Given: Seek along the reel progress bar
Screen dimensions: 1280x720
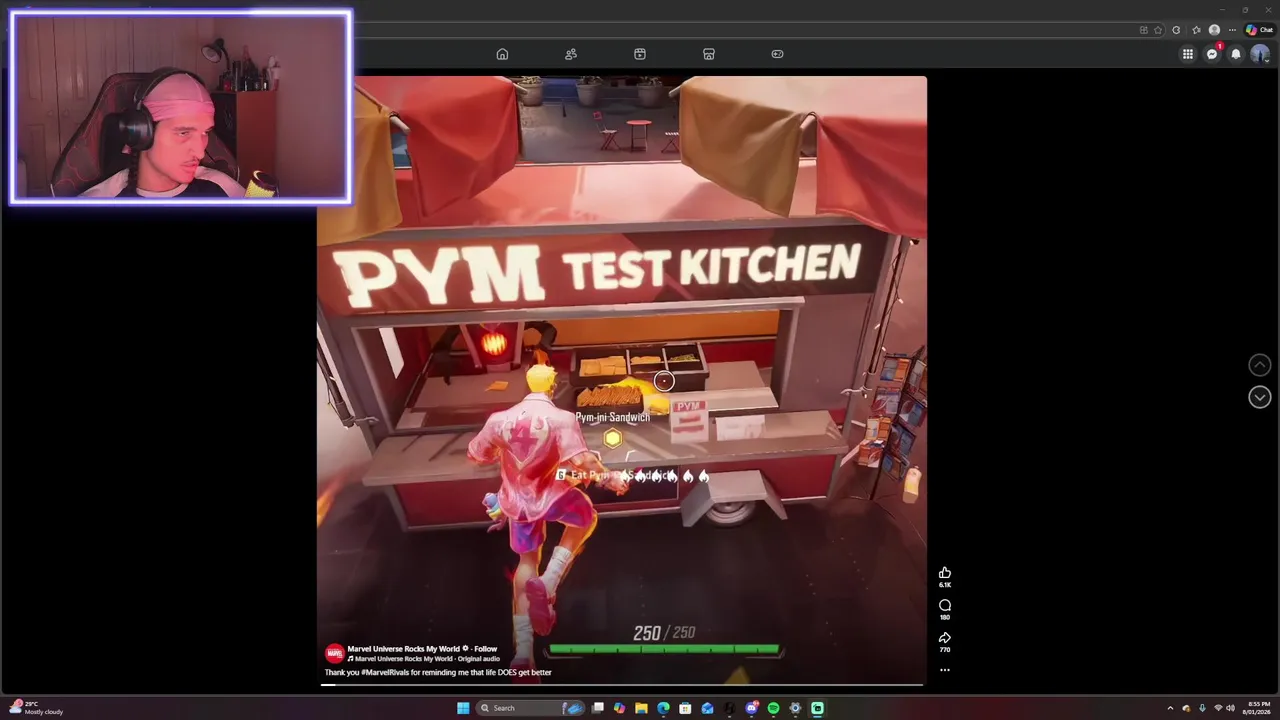Looking at the screenshot, I should tap(622, 685).
